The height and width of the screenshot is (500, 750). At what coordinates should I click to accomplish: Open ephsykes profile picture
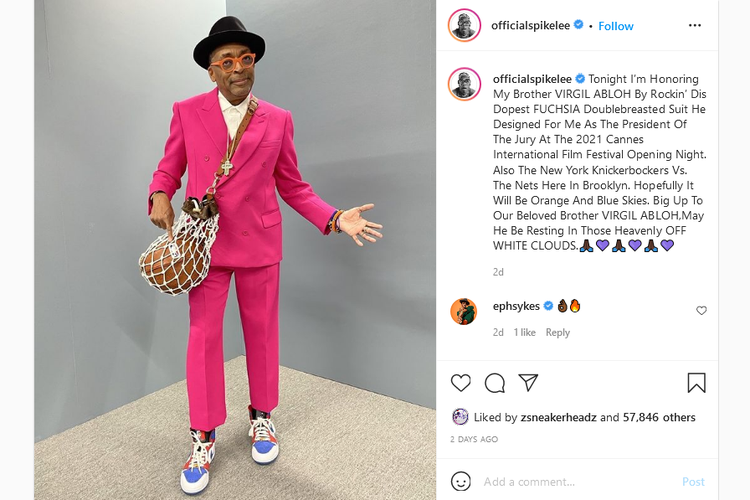click(463, 311)
